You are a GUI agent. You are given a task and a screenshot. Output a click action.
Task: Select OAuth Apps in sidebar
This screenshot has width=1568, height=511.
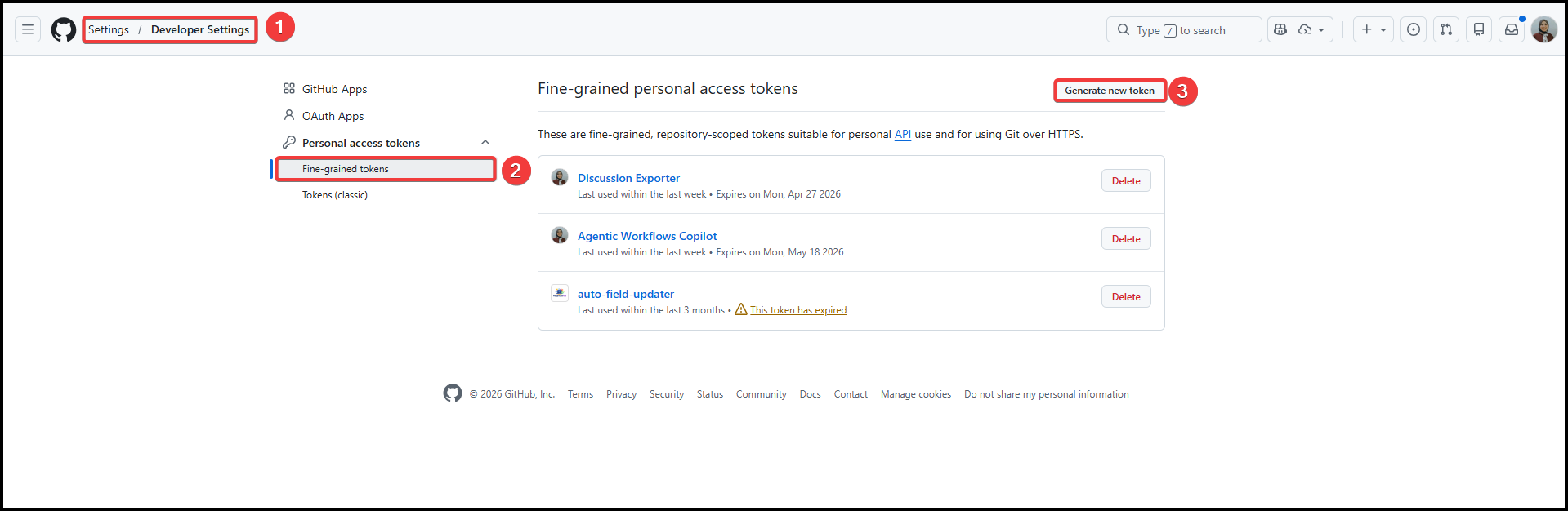[333, 116]
